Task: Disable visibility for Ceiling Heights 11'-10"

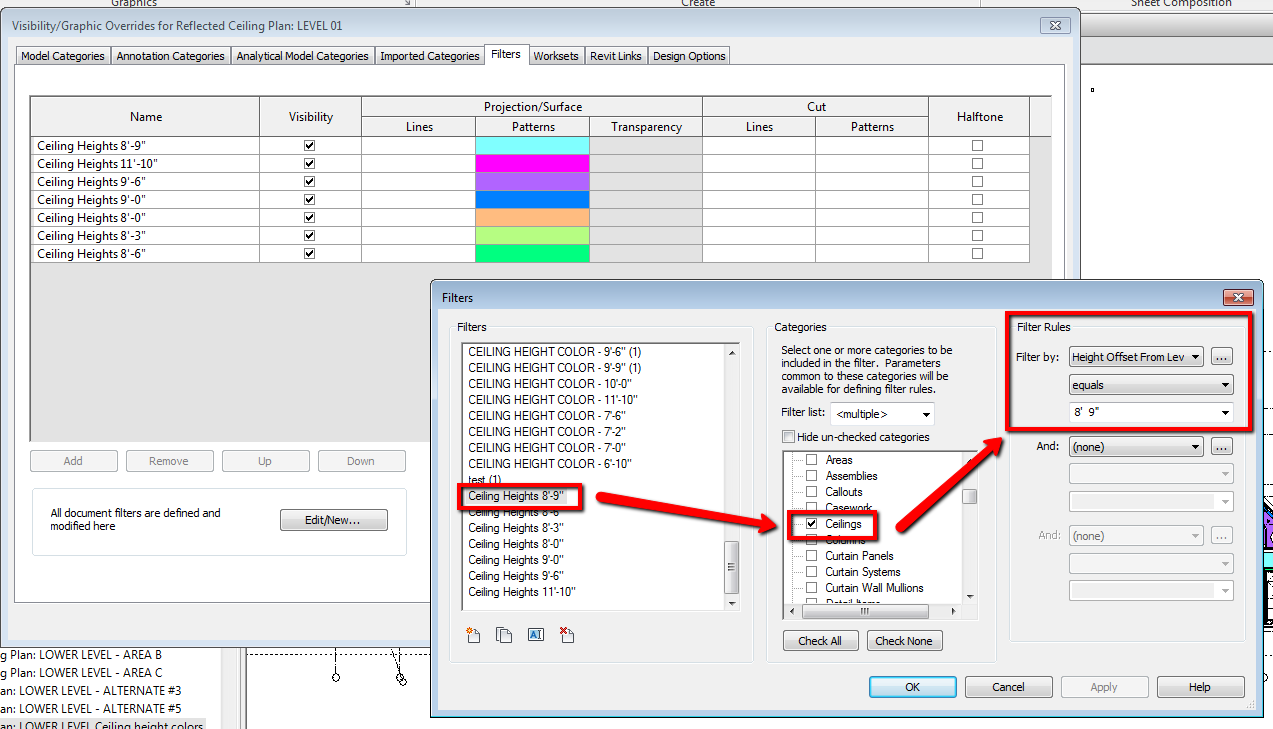Action: (310, 163)
